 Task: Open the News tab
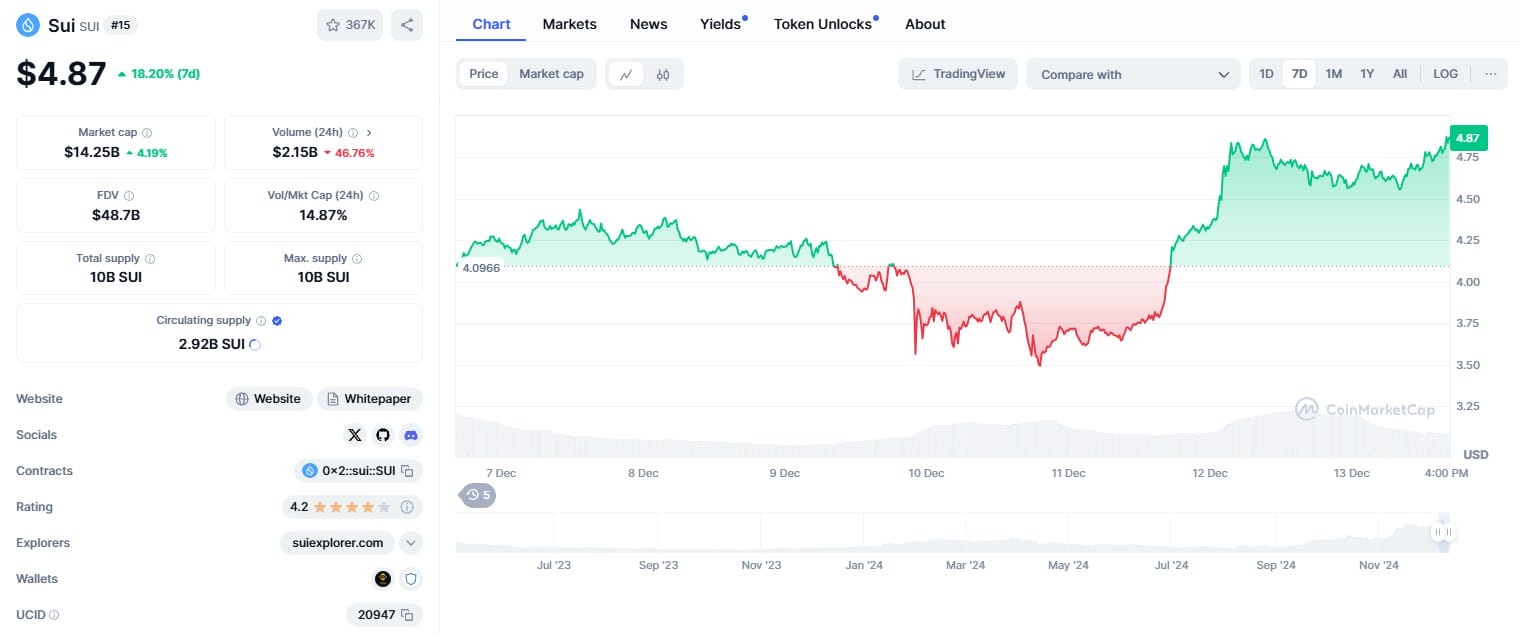(649, 24)
